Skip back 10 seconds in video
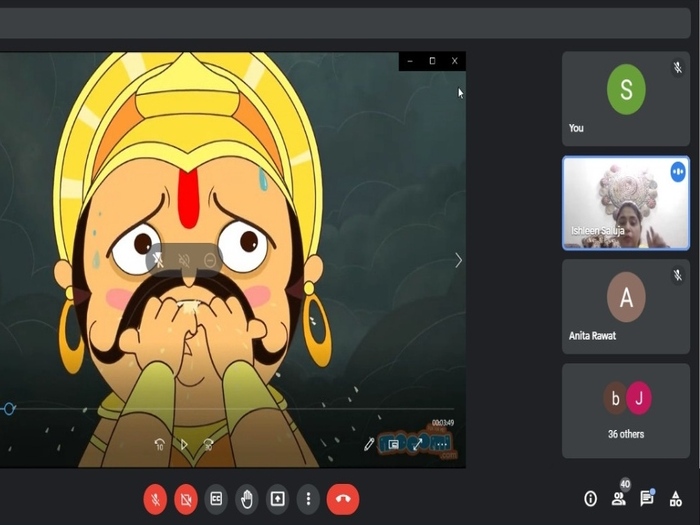This screenshot has width=700, height=525. tap(159, 444)
